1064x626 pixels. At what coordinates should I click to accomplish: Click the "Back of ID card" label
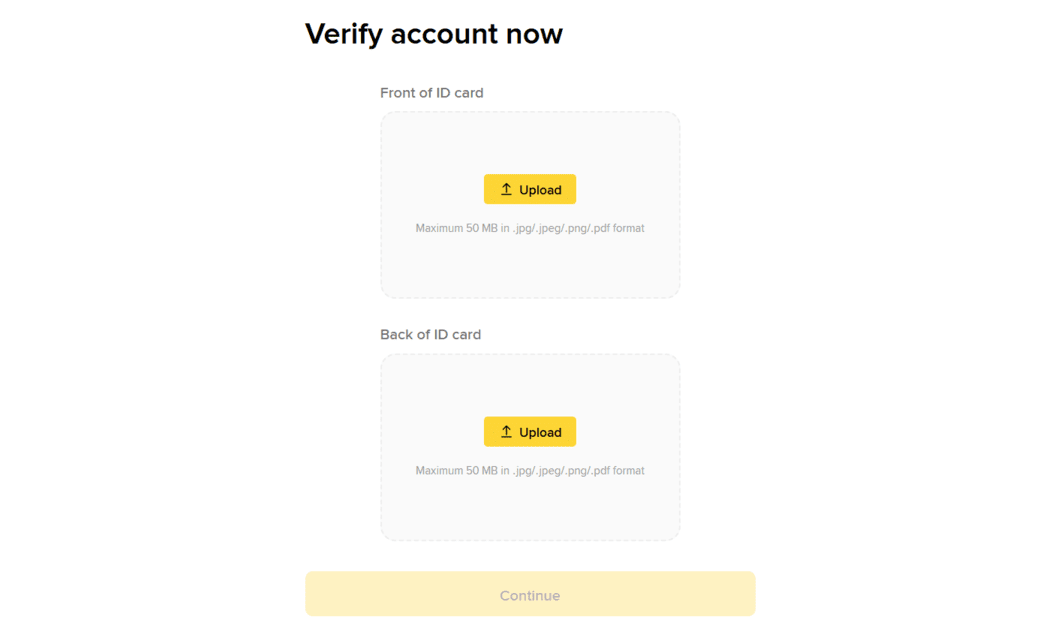tap(430, 335)
